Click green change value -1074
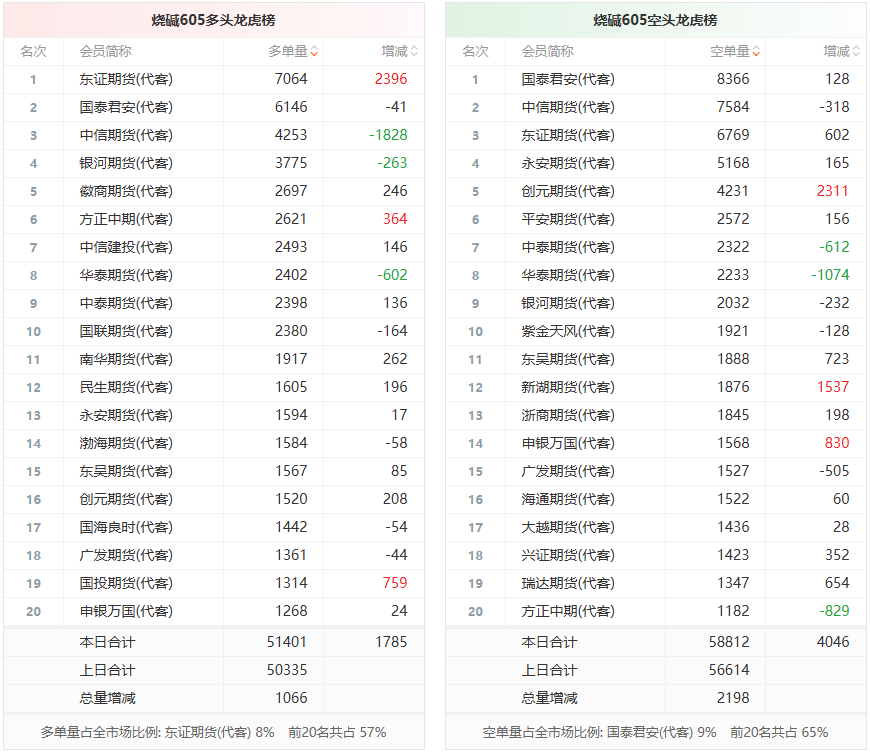Image resolution: width=870 pixels, height=754 pixels. point(830,275)
